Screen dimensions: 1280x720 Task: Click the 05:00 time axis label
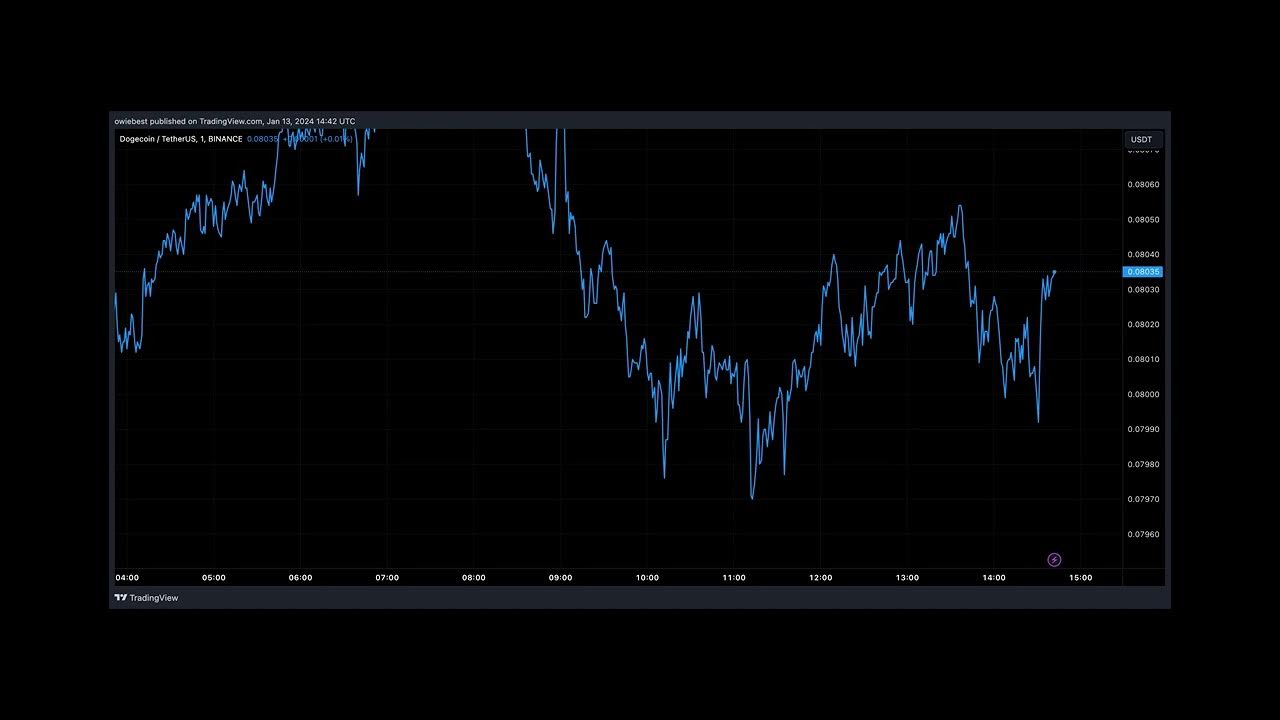pyautogui.click(x=214, y=577)
